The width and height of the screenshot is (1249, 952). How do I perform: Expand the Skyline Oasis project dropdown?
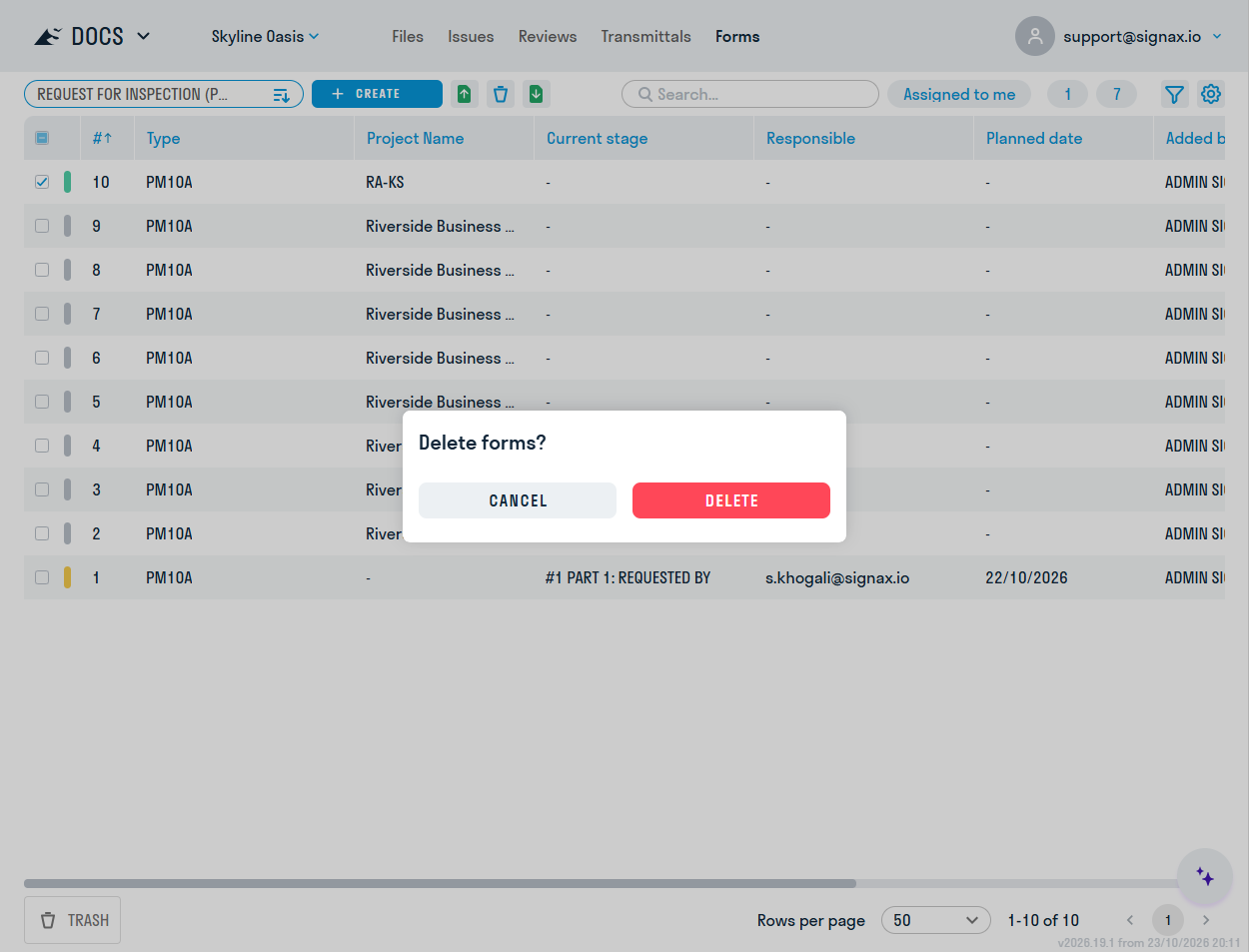click(265, 36)
